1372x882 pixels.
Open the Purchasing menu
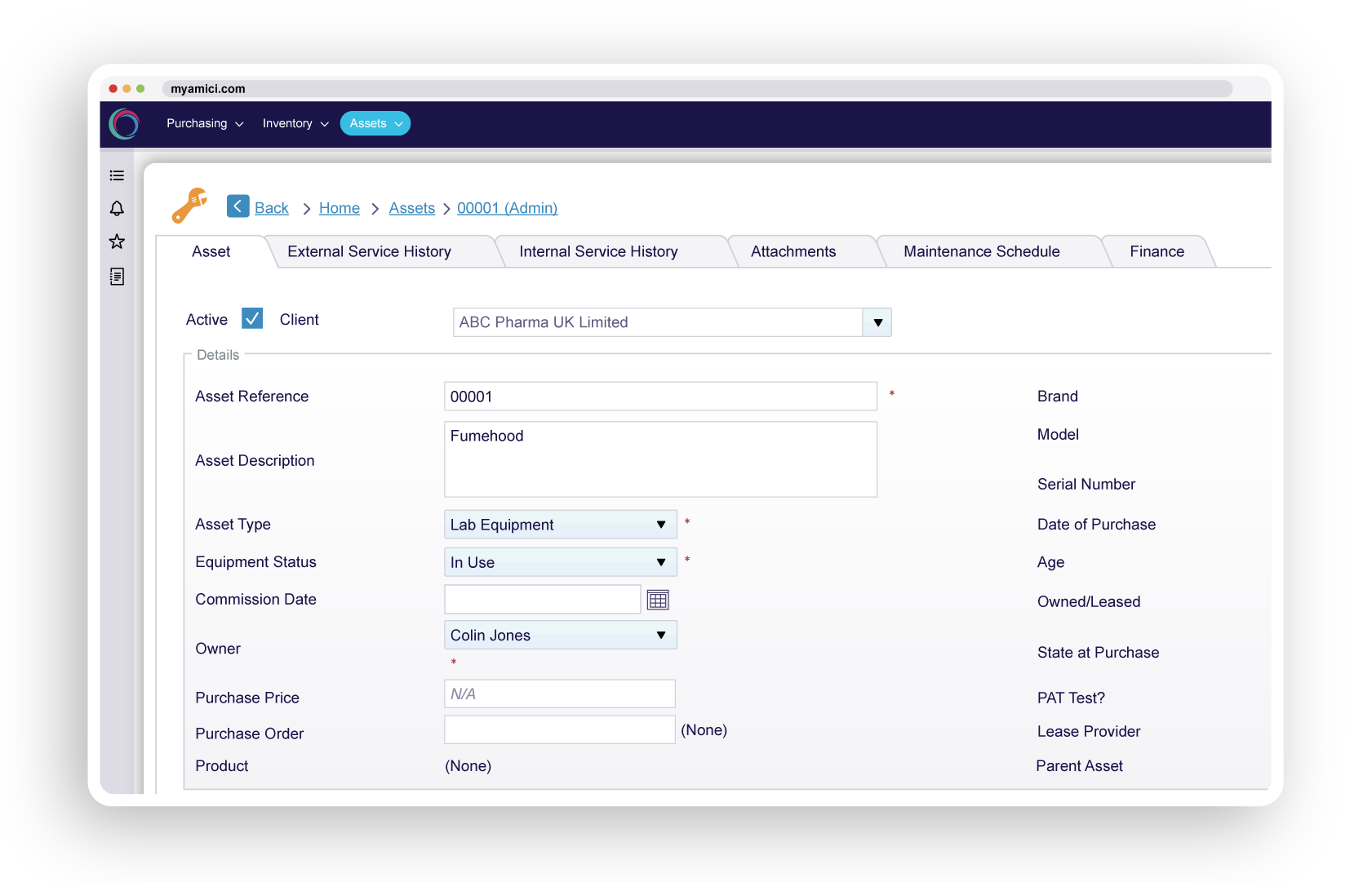point(204,123)
